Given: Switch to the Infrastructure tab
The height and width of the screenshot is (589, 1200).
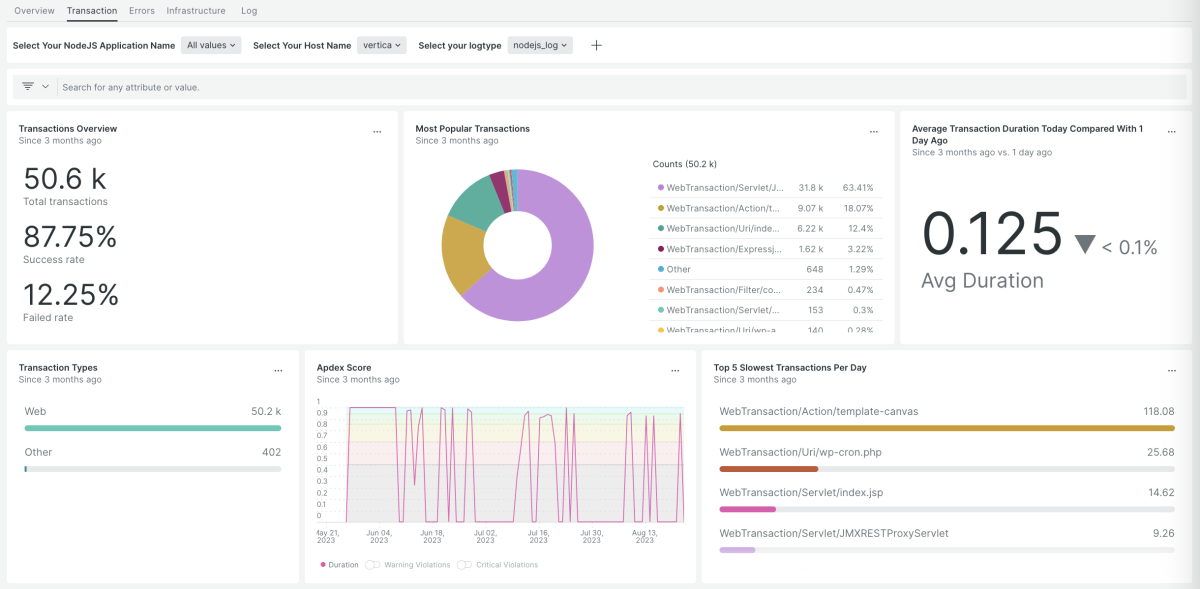Looking at the screenshot, I should 195,10.
